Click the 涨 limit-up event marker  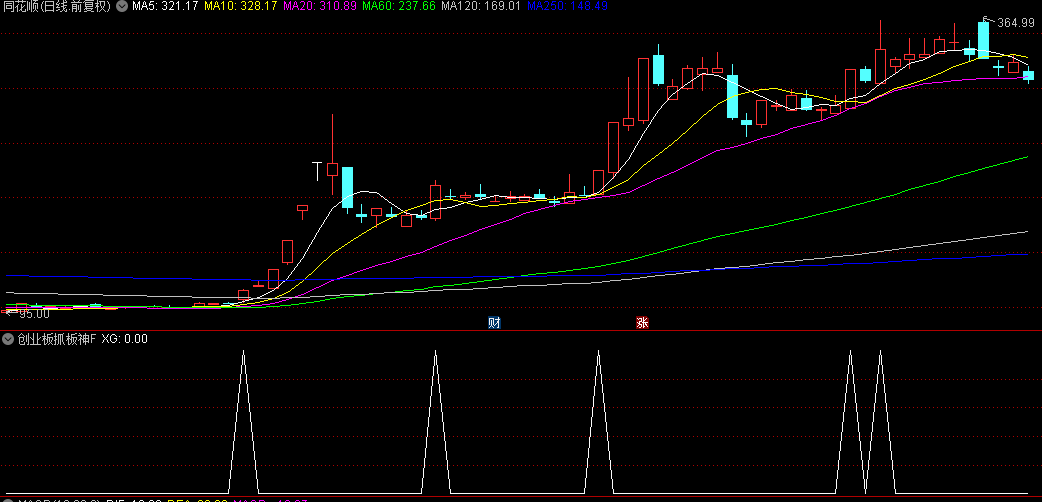[643, 324]
